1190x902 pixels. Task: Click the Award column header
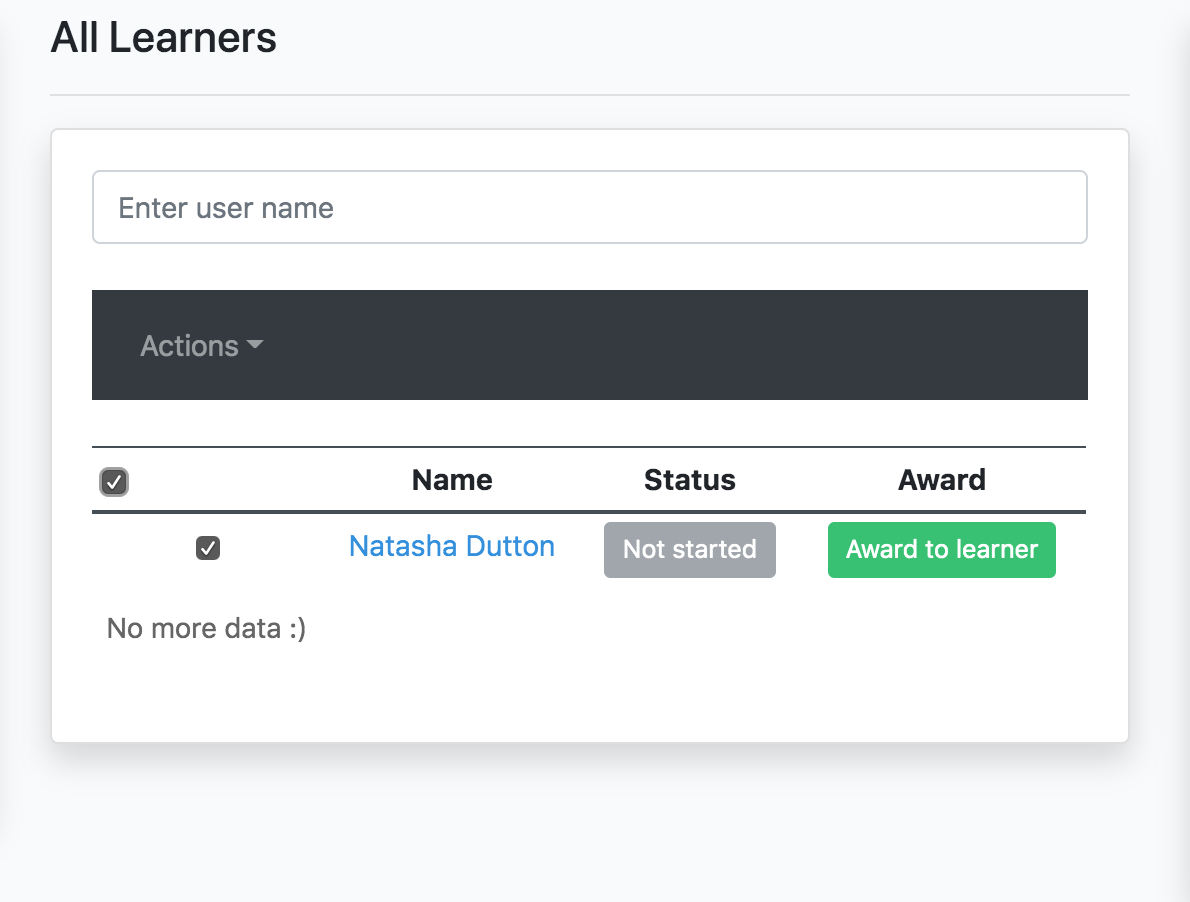(942, 480)
